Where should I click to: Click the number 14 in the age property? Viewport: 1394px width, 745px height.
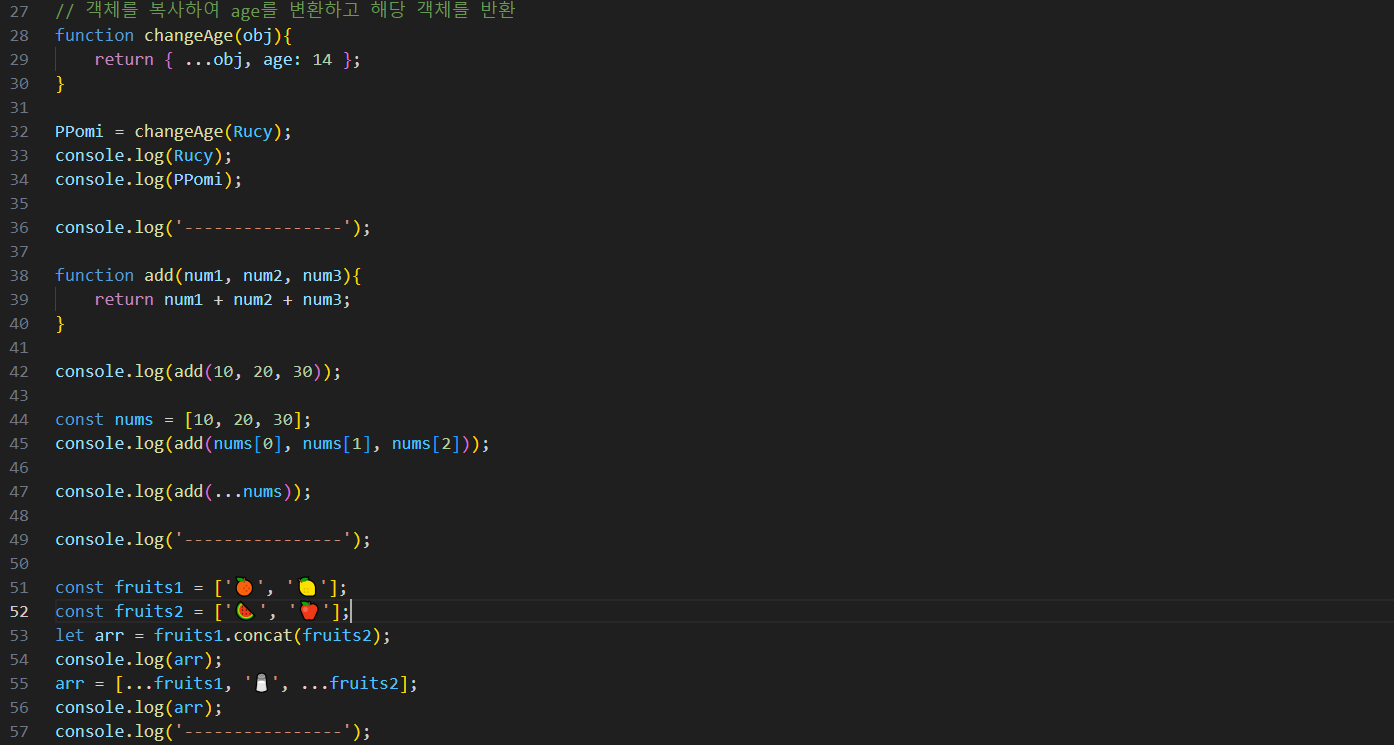[x=322, y=59]
